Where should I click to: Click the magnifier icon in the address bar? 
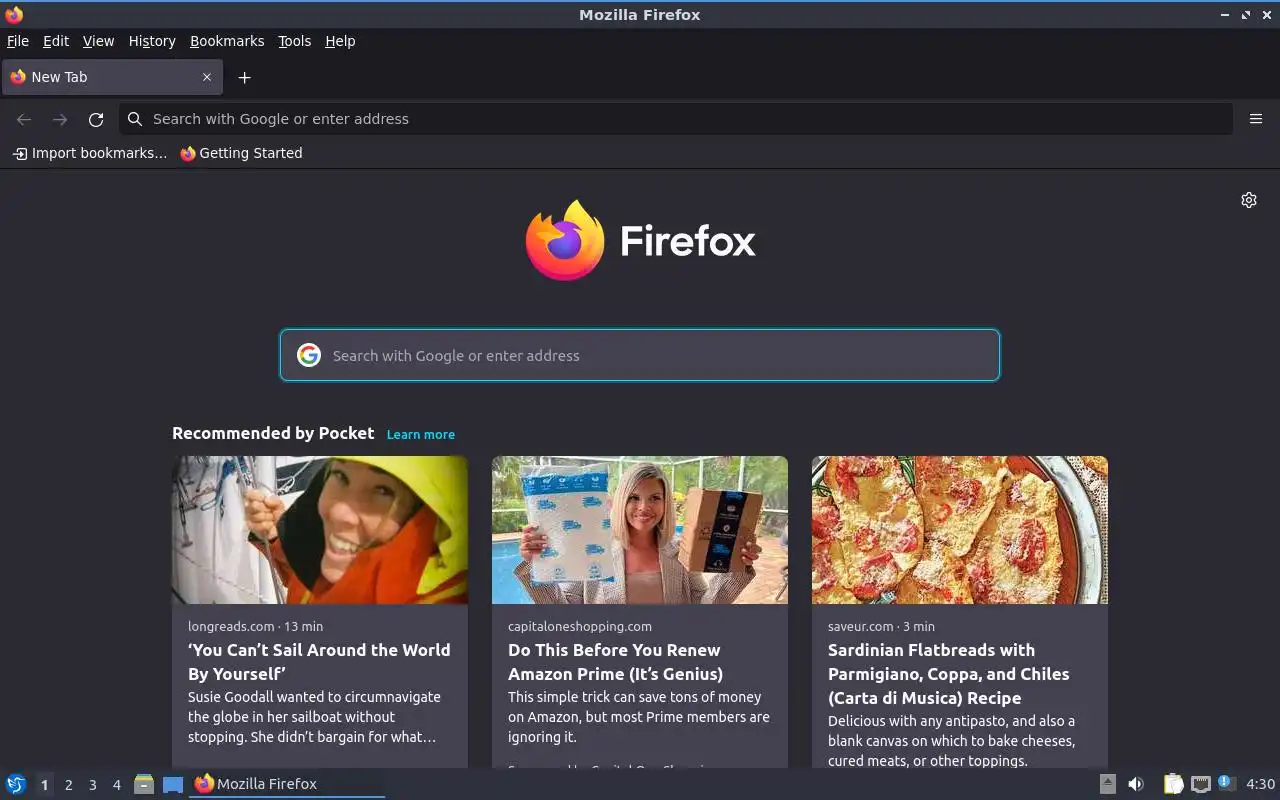point(135,119)
